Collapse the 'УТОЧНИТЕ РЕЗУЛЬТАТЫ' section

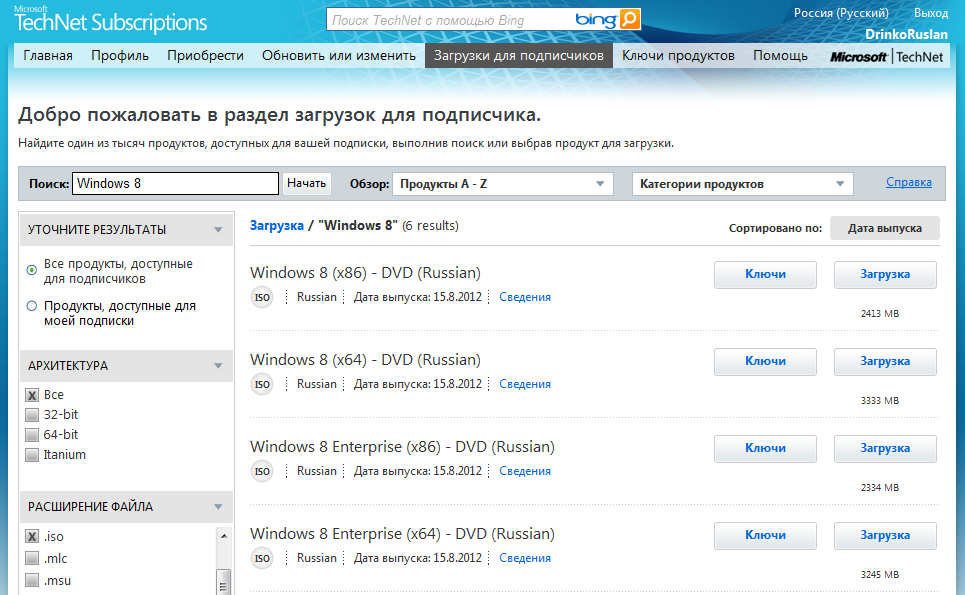(218, 230)
